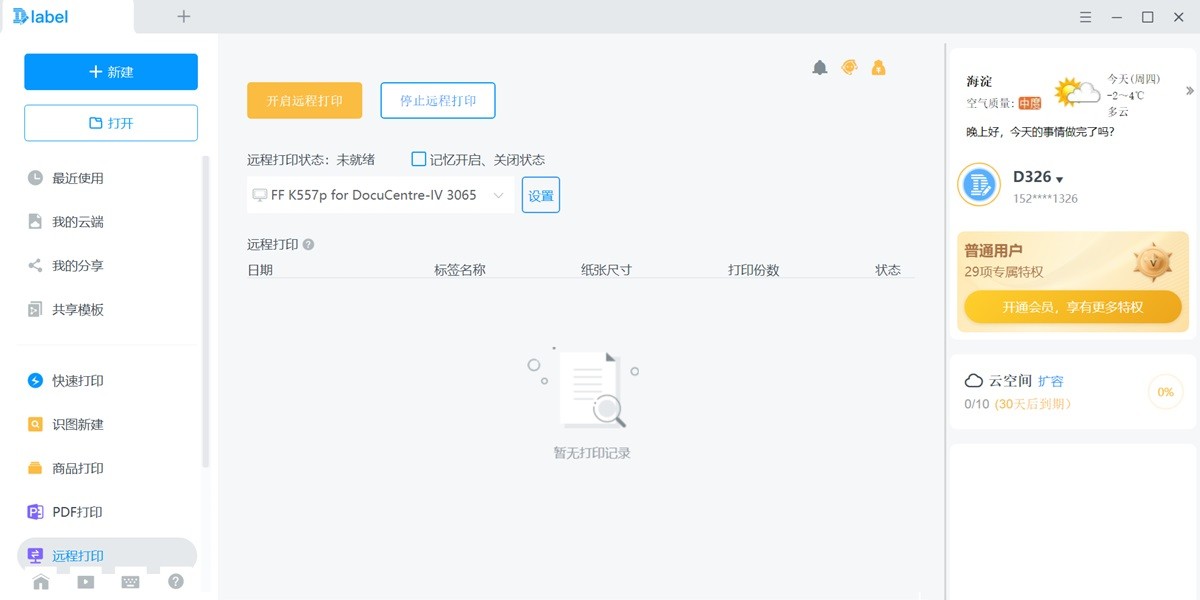Click the plus to open a new tab
Image resolution: width=1200 pixels, height=600 pixels.
tap(183, 17)
